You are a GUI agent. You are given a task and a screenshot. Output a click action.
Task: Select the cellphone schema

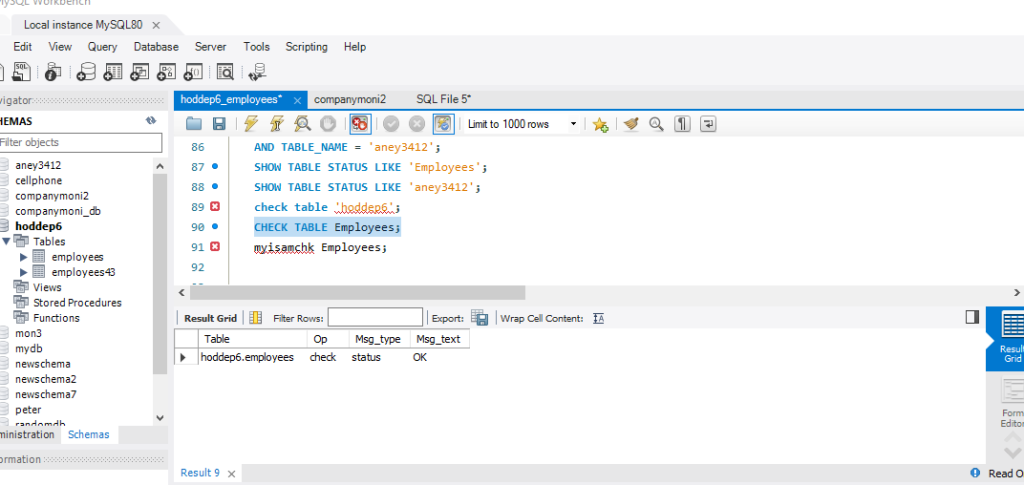point(39,180)
